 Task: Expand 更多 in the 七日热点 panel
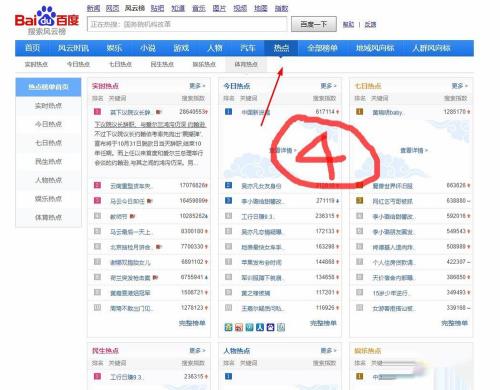click(x=459, y=86)
